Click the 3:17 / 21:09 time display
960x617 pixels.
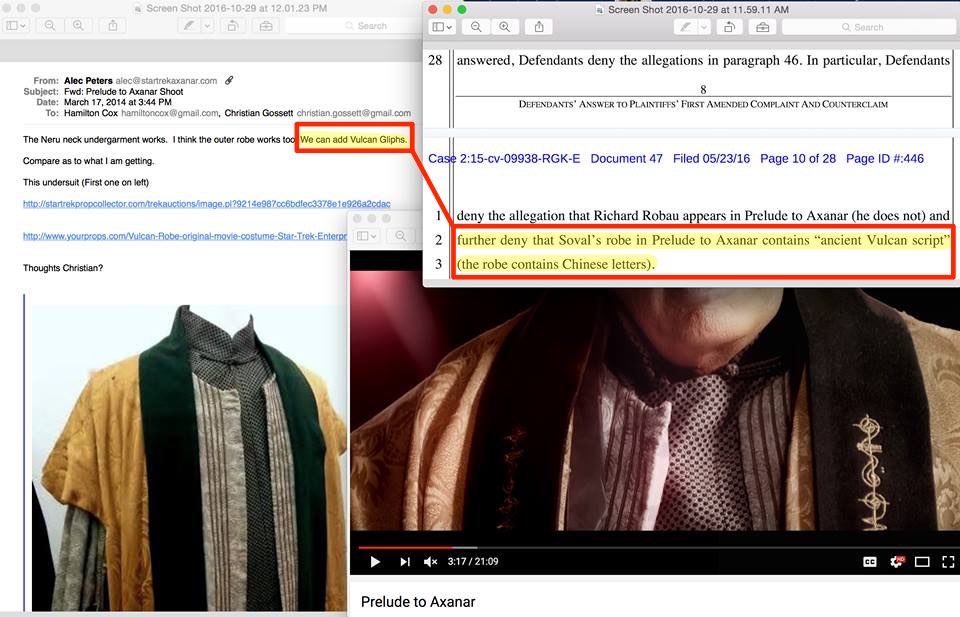pos(473,561)
